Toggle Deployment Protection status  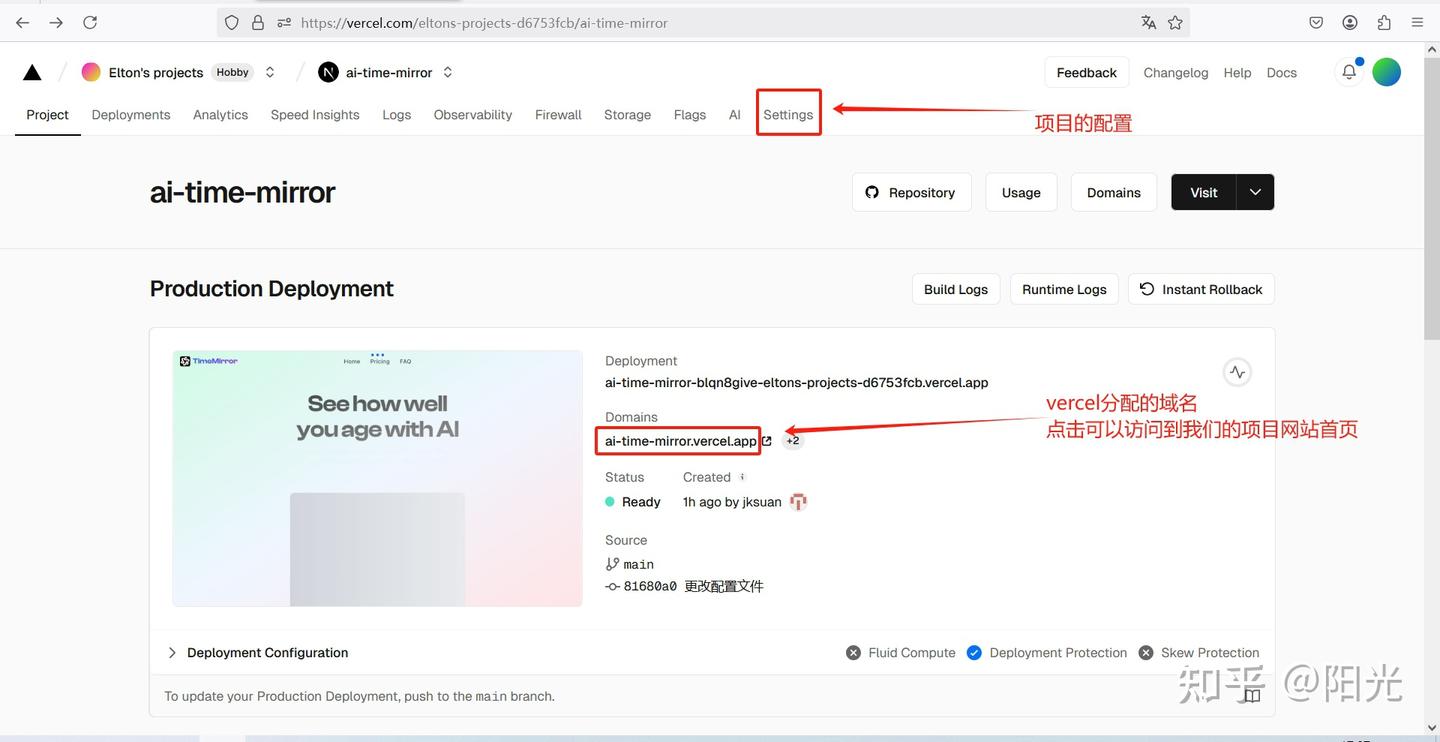(x=974, y=652)
